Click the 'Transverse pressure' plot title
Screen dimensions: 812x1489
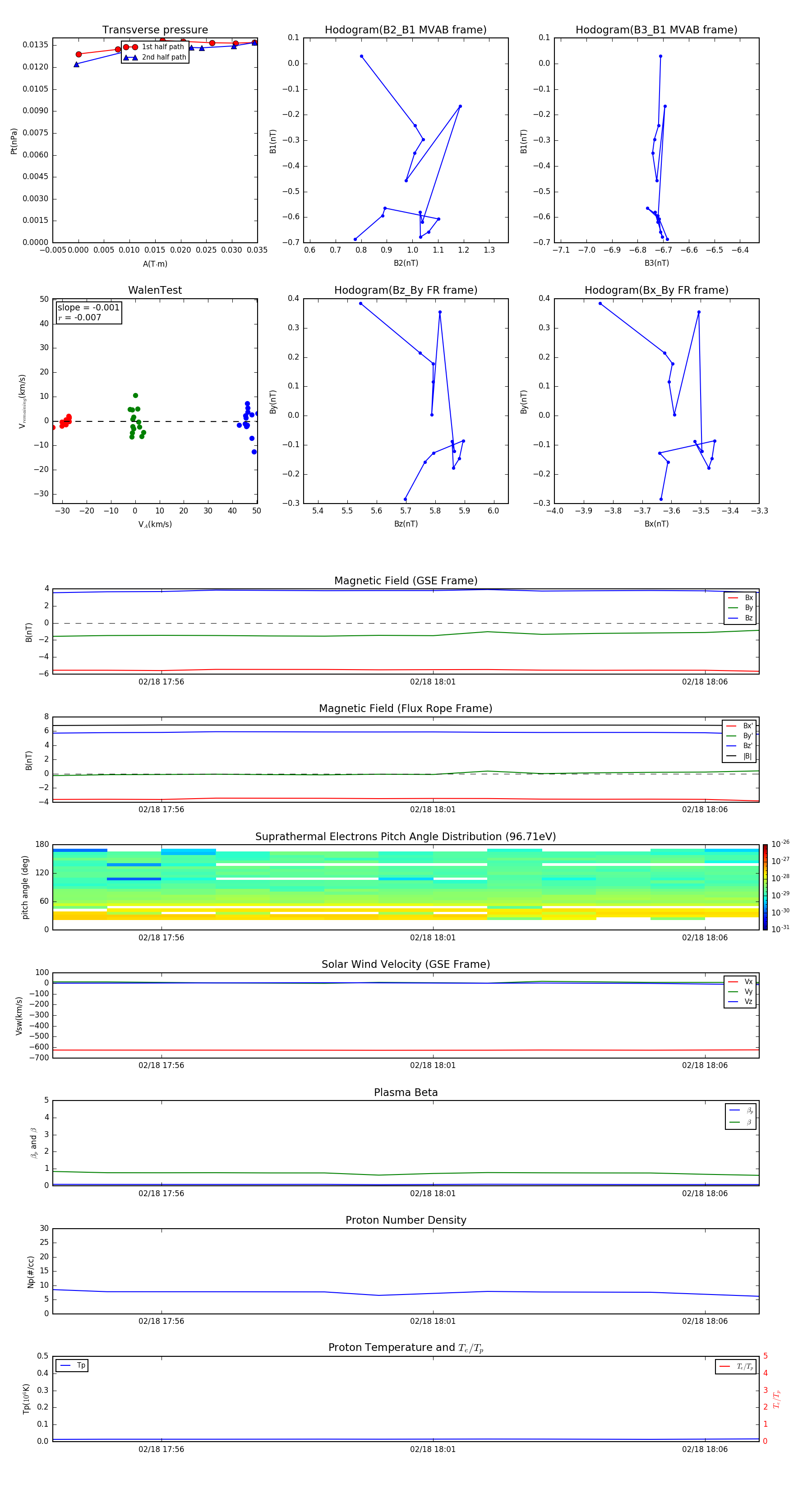tap(155, 30)
